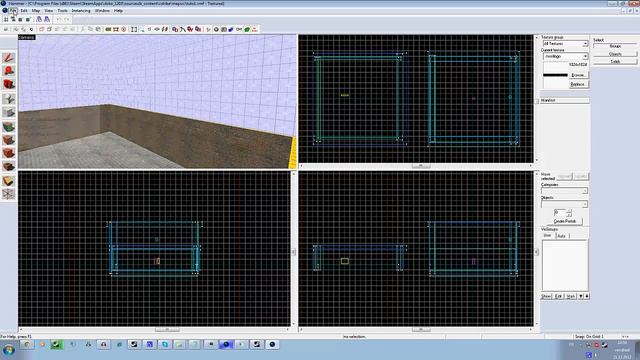Open the View menu

pyautogui.click(x=49, y=11)
